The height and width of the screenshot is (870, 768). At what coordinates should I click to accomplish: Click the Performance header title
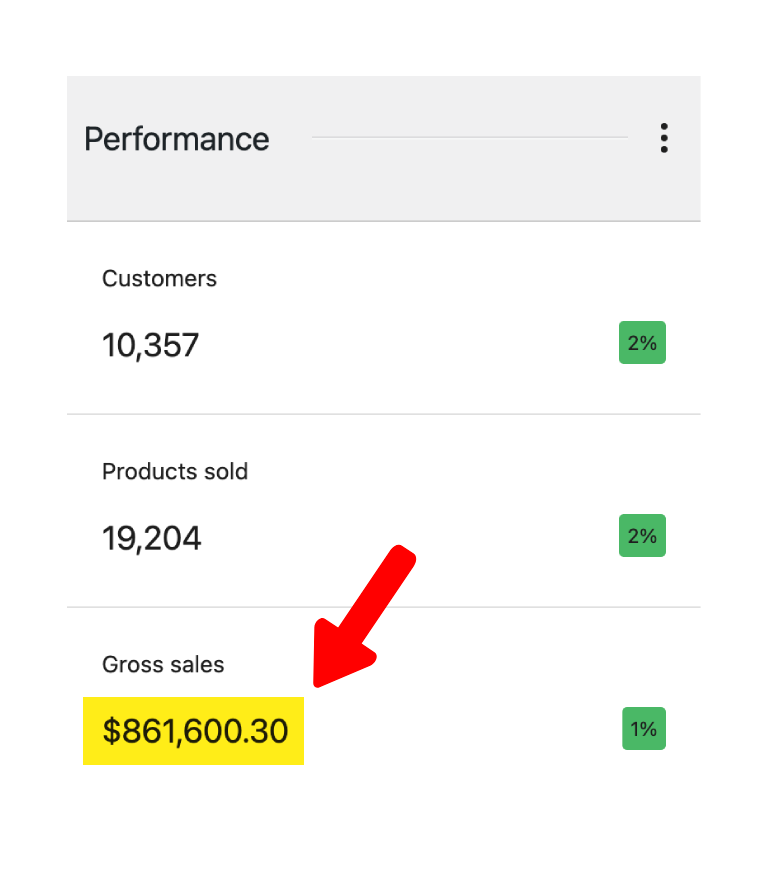pos(177,139)
